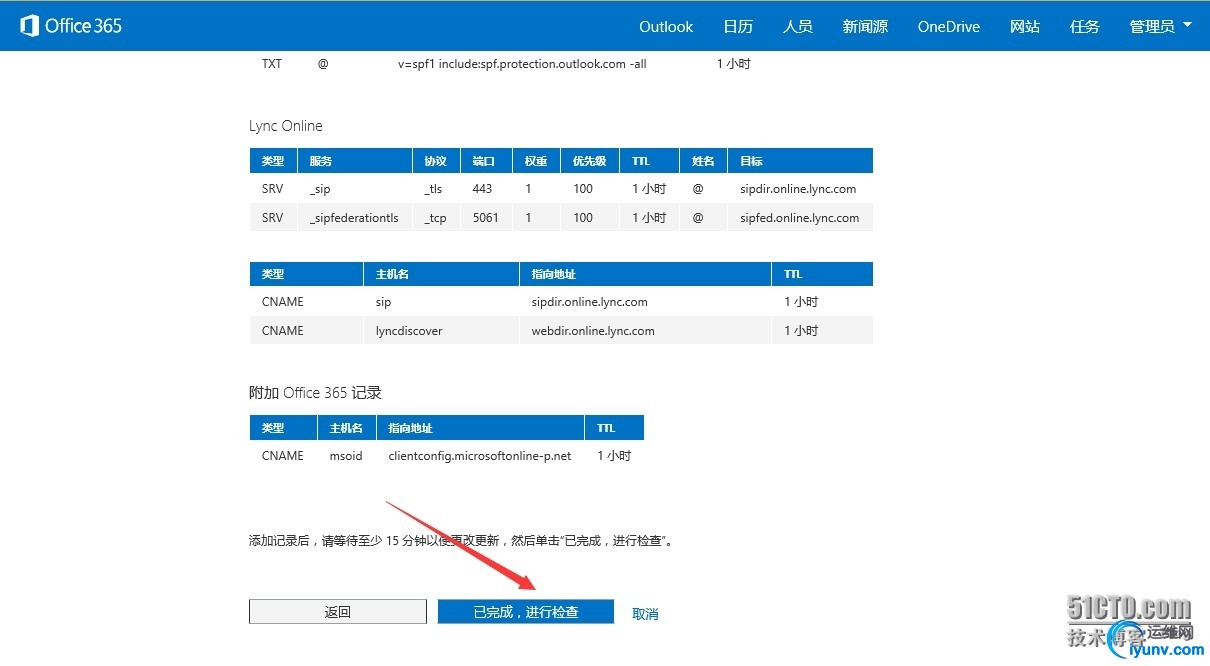This screenshot has height=666, width=1210.
Task: Click the 取消 link
Action: click(645, 614)
